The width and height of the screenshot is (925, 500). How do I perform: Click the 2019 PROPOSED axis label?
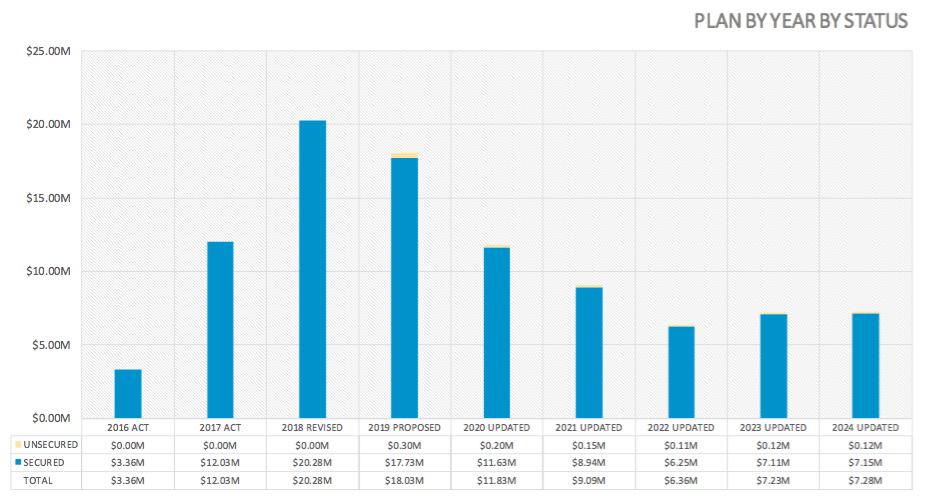[x=404, y=427]
